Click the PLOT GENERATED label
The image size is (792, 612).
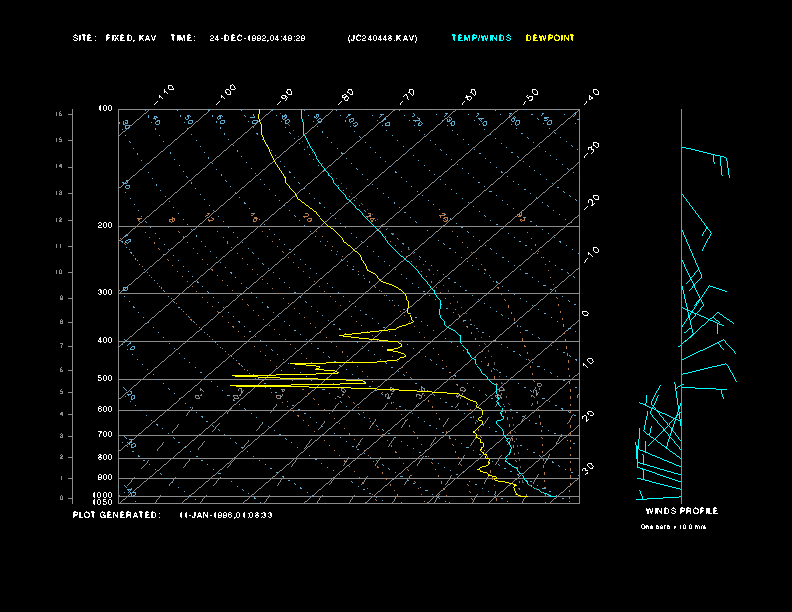(x=115, y=515)
